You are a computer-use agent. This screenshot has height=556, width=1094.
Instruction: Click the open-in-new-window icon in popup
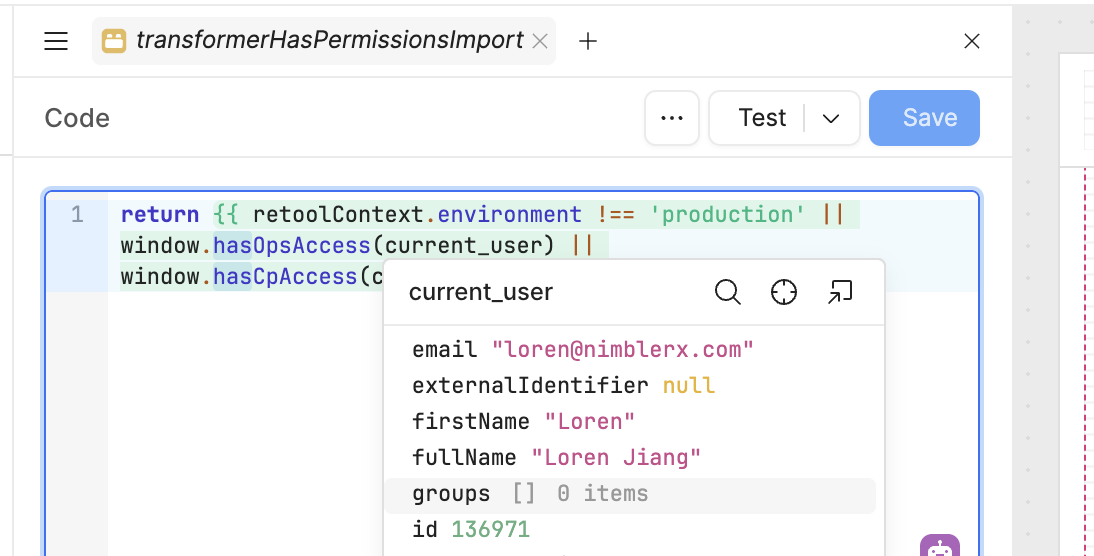click(840, 292)
